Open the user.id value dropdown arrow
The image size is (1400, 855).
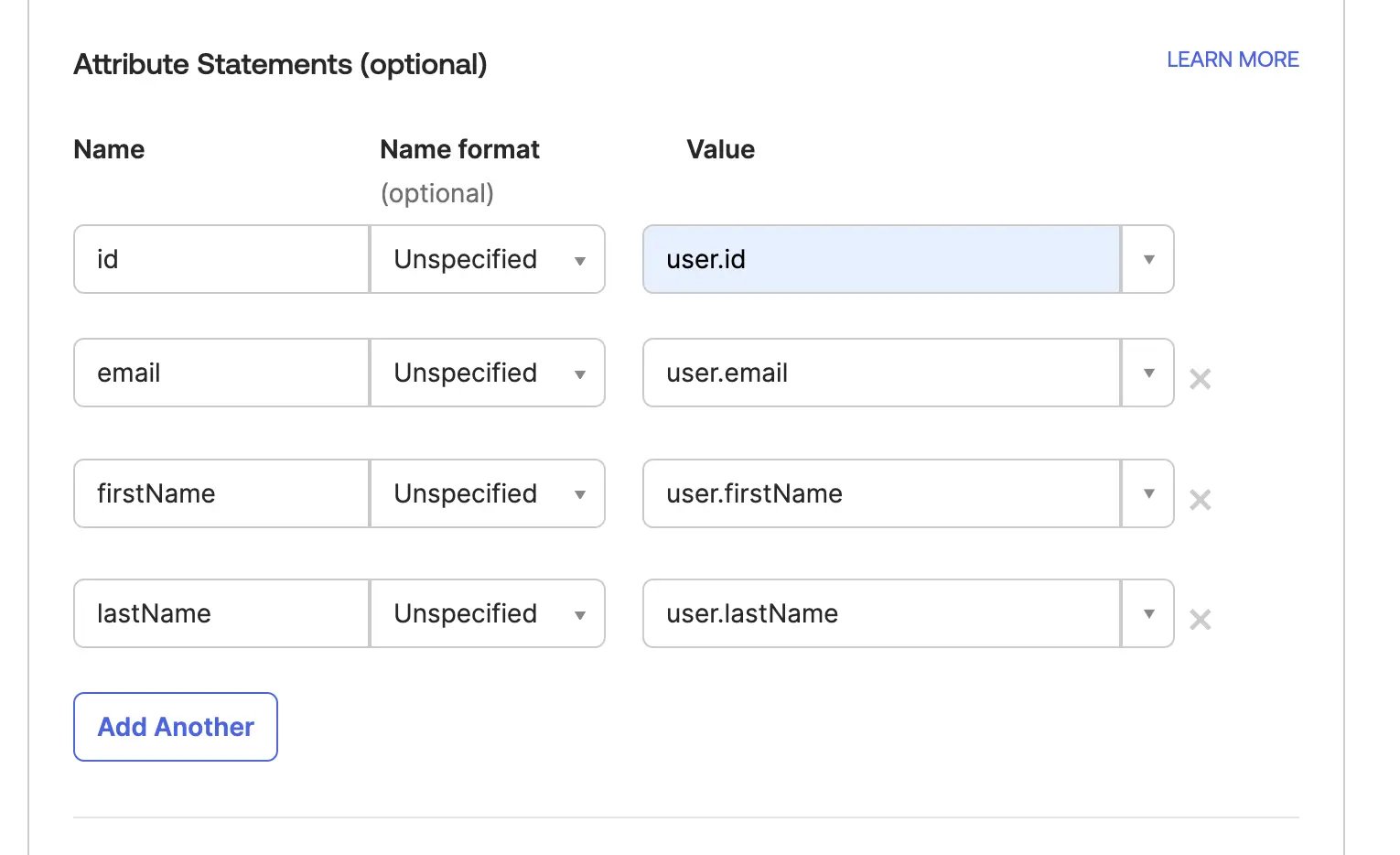point(1148,259)
